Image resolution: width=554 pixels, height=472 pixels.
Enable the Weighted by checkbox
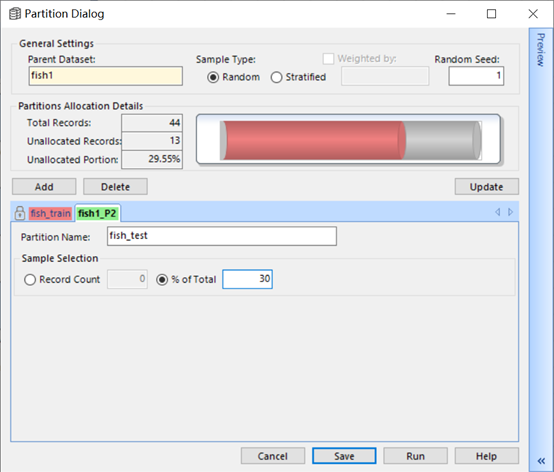[x=328, y=59]
